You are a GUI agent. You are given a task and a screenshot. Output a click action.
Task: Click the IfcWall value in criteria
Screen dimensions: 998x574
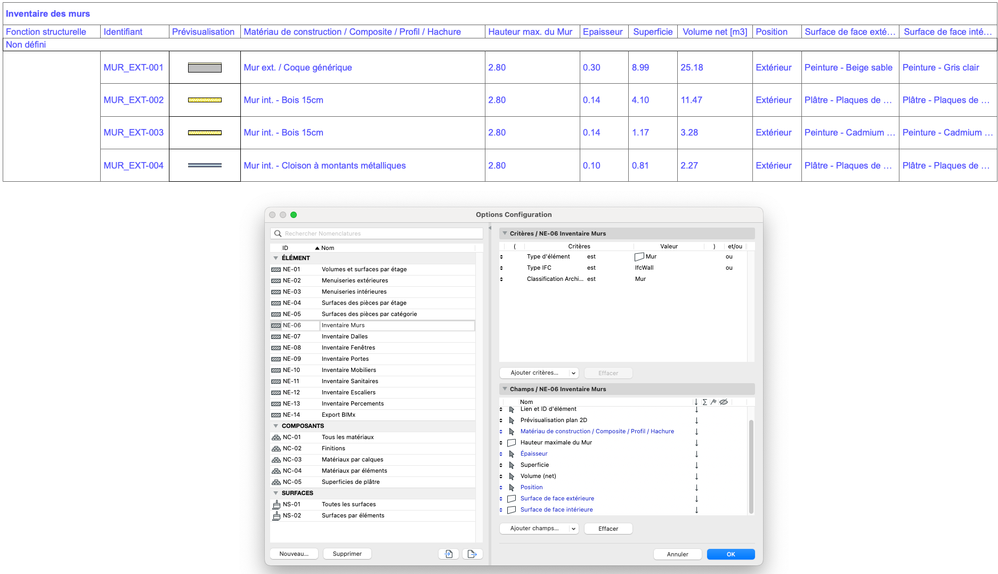[644, 268]
